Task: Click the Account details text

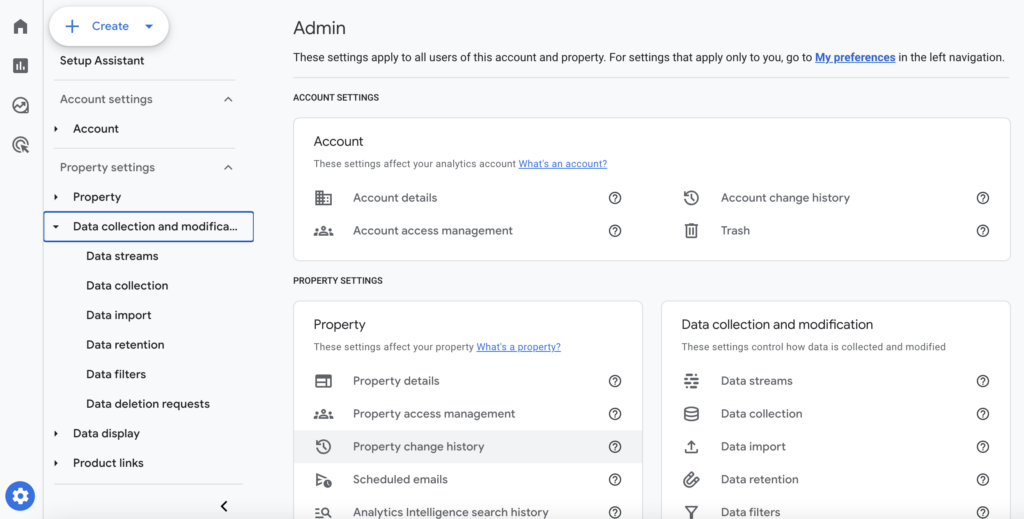Action: tap(395, 198)
